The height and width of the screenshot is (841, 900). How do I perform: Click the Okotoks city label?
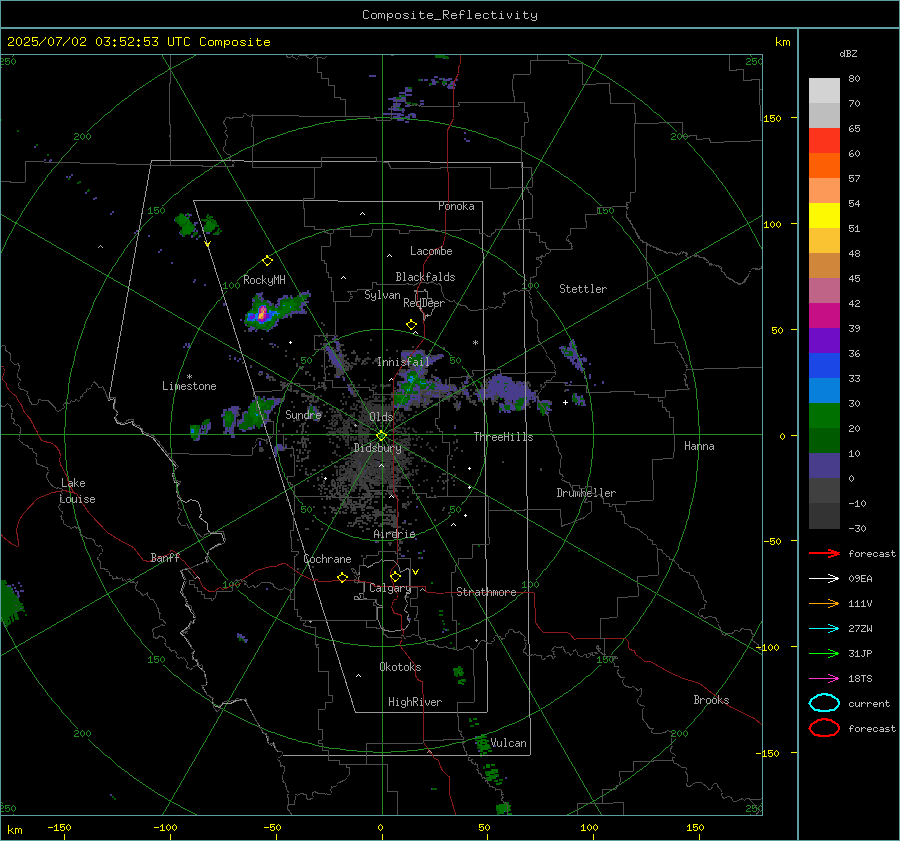[x=400, y=667]
